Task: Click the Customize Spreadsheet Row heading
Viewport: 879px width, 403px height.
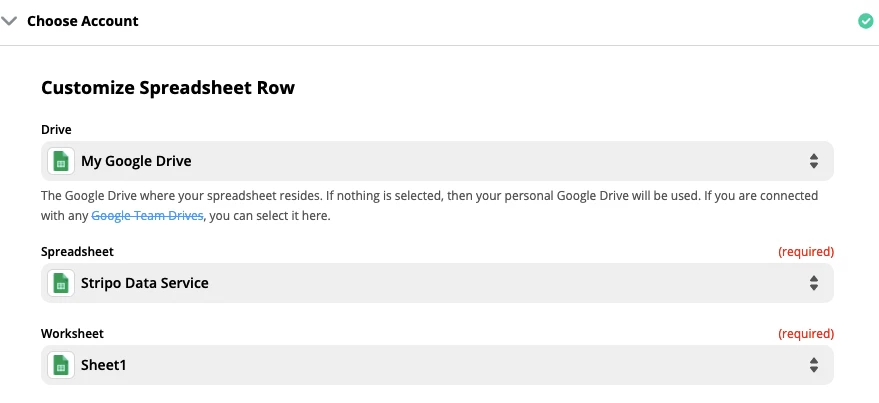Action: coord(168,88)
